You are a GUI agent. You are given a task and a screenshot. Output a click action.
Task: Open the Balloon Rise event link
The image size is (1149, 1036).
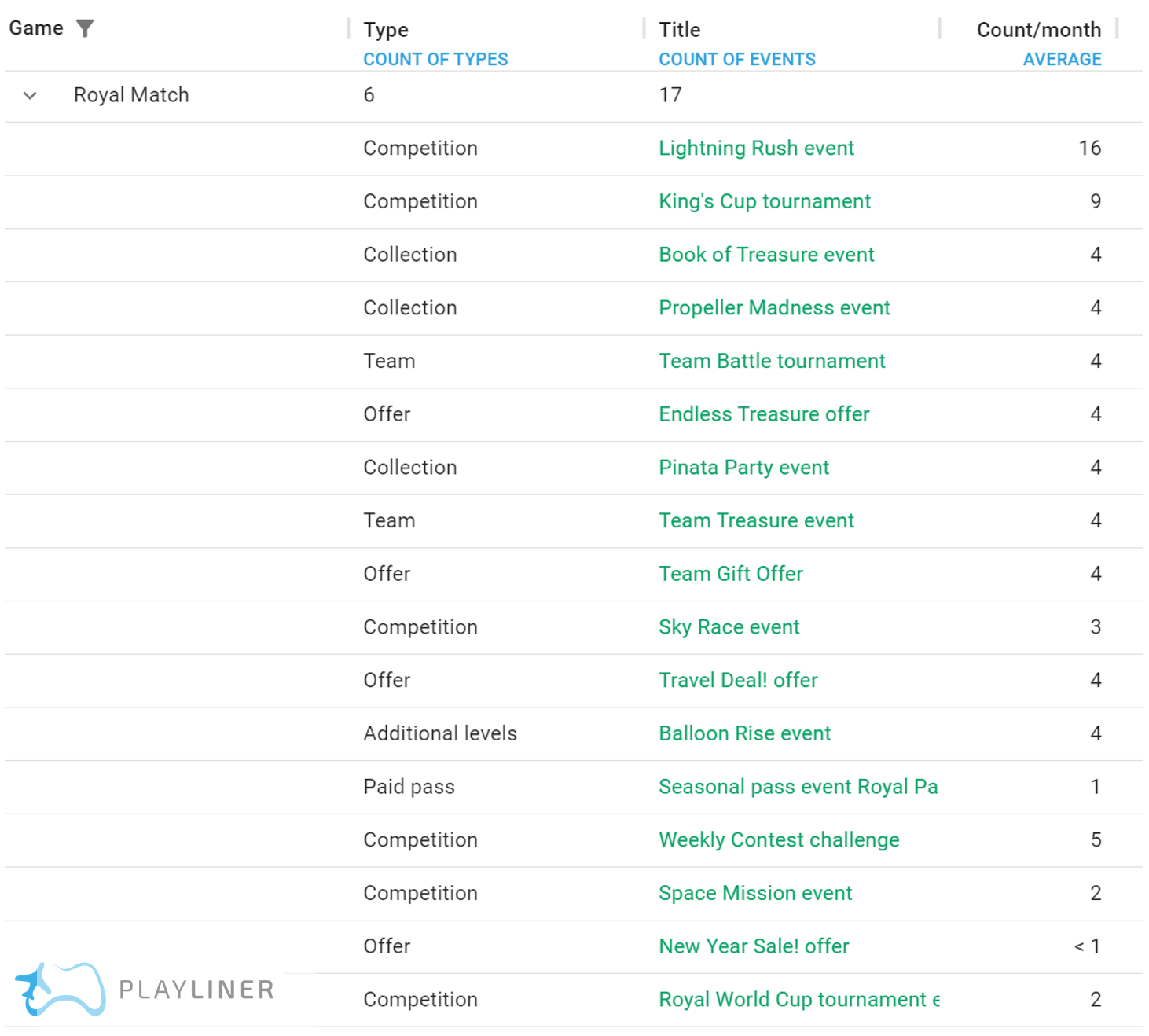click(744, 734)
